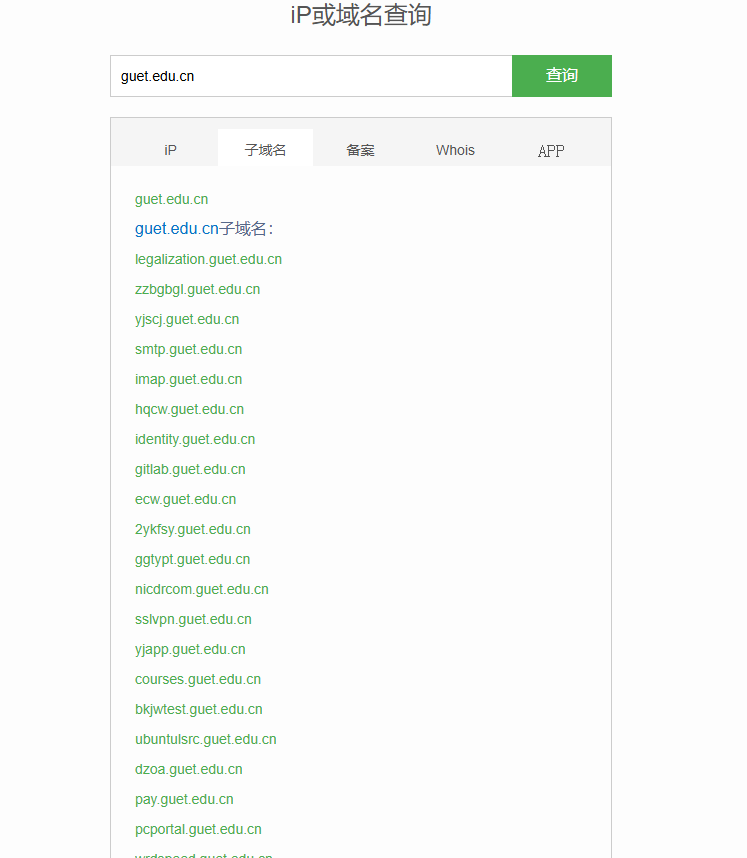Screen dimensions: 747x858
Task: Focus the guet.edu.cn domain input field
Action: tap(311, 76)
